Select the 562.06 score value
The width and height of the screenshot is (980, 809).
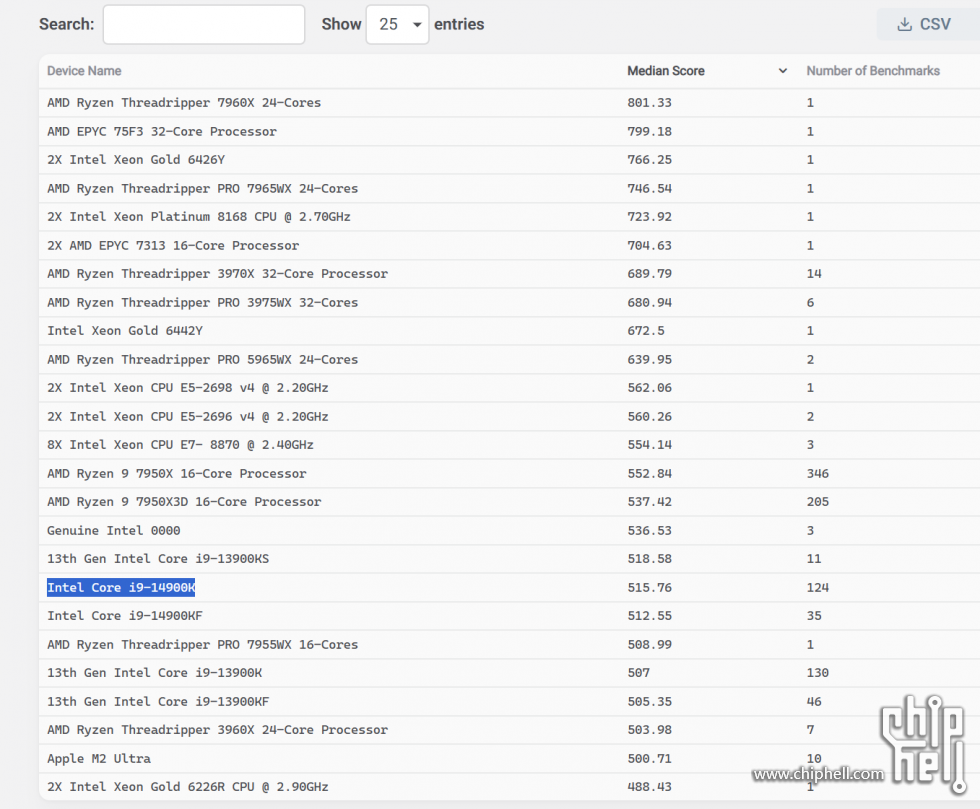tap(649, 388)
